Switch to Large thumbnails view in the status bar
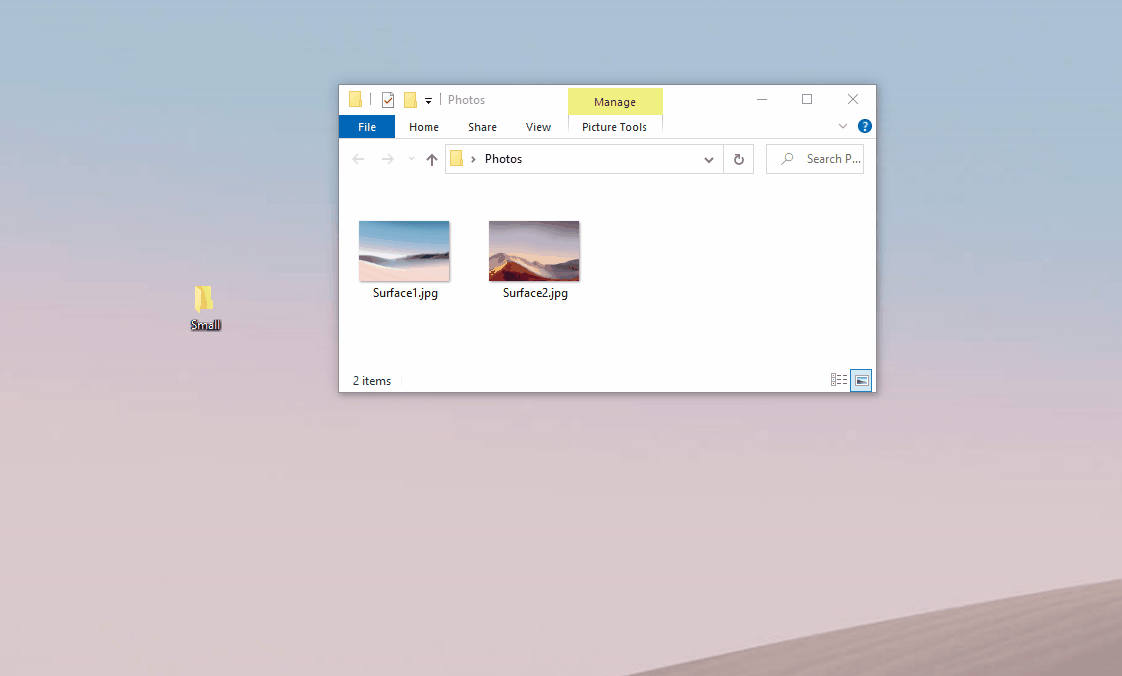Screen dimensions: 1122x676 coord(861,380)
